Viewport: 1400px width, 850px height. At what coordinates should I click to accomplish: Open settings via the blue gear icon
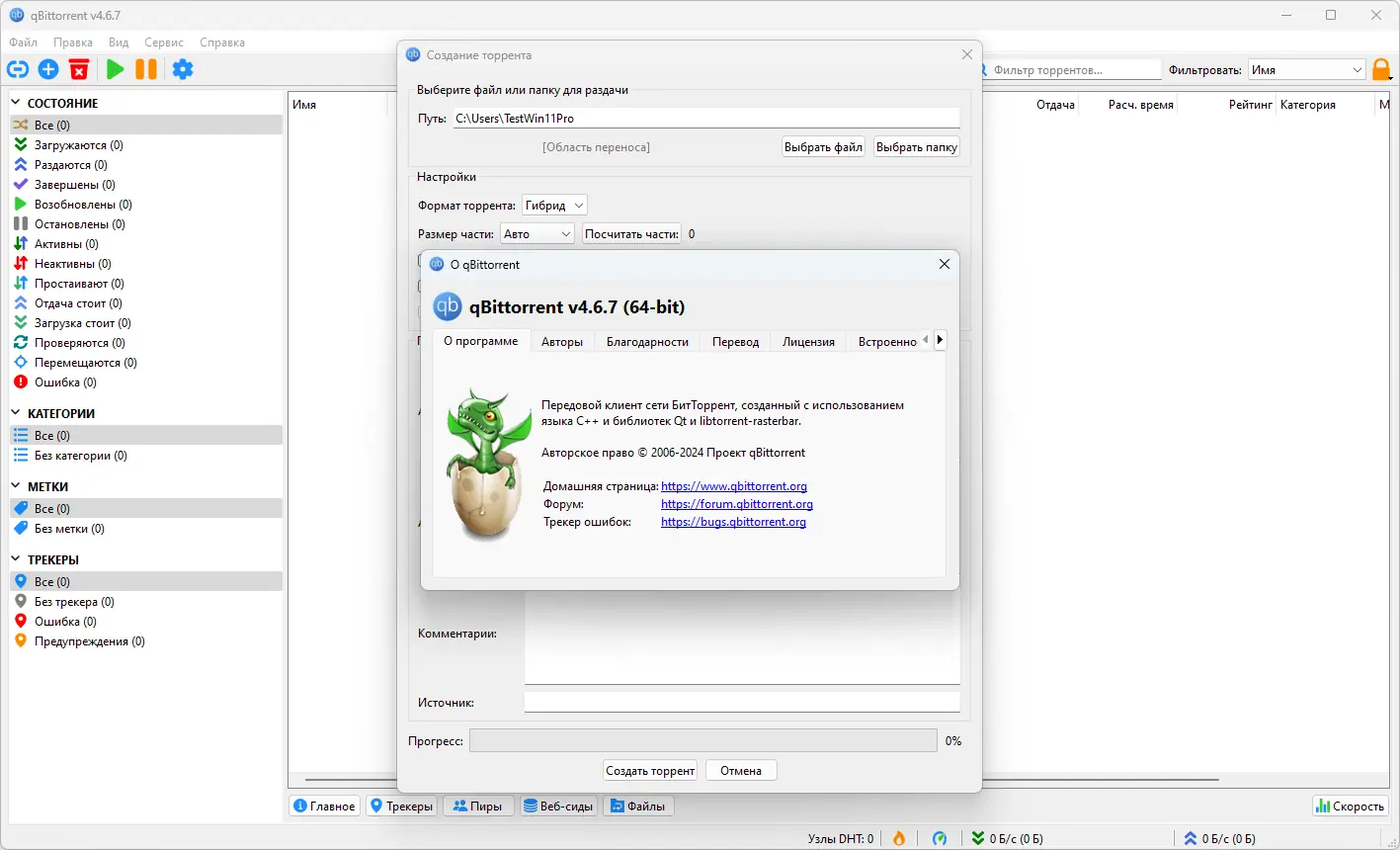(x=183, y=69)
